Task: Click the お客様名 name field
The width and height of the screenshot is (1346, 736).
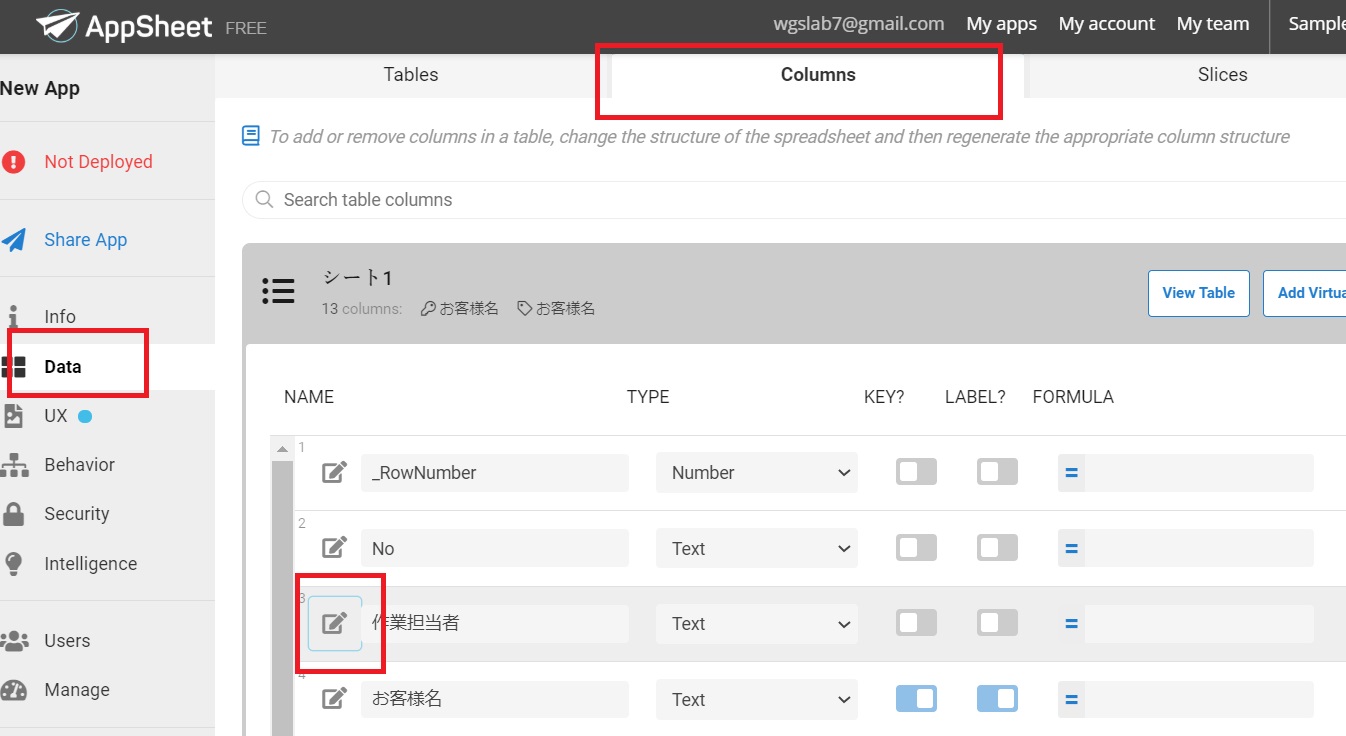Action: 495,699
